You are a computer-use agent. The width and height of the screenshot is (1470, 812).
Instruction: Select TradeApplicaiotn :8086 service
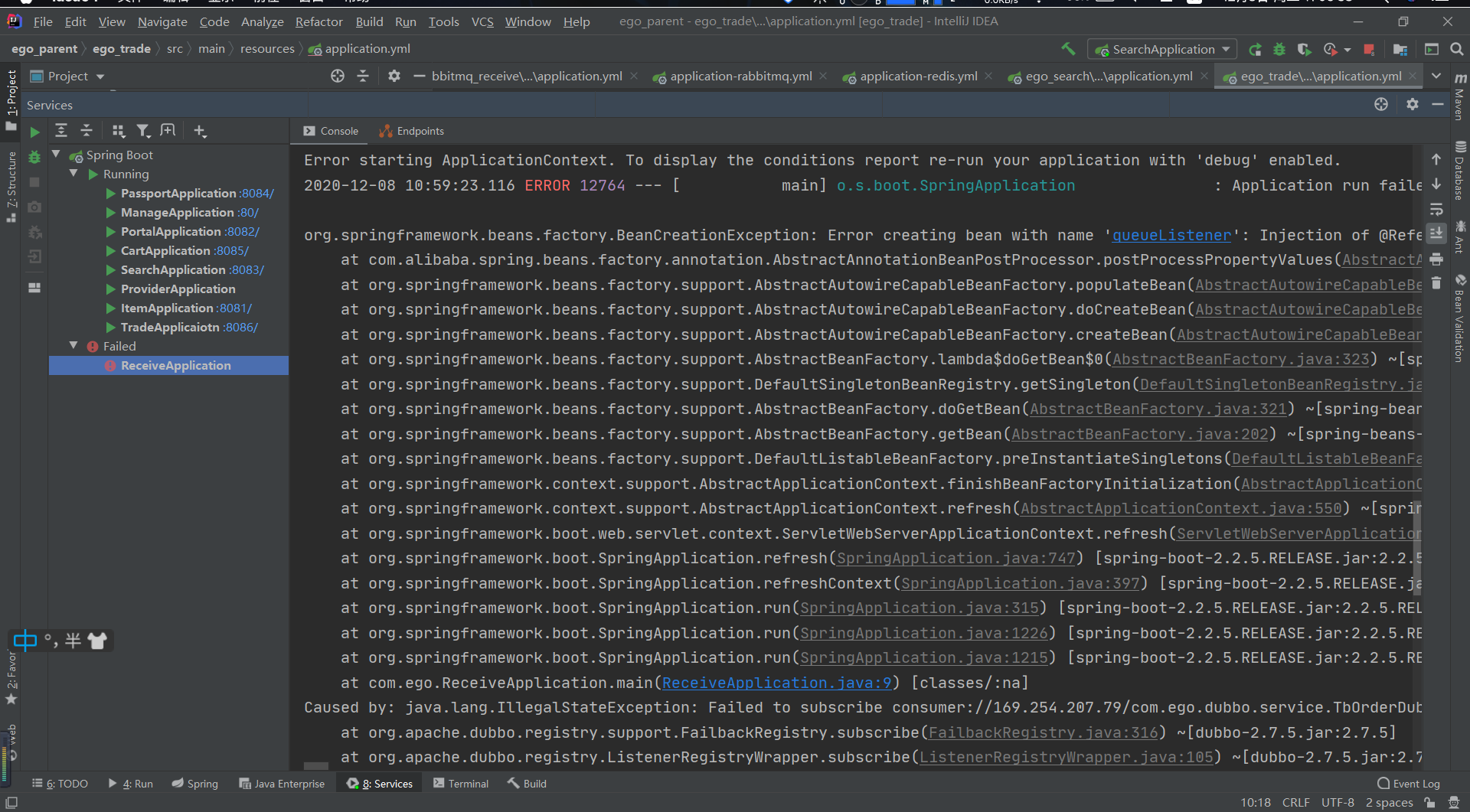coord(189,327)
